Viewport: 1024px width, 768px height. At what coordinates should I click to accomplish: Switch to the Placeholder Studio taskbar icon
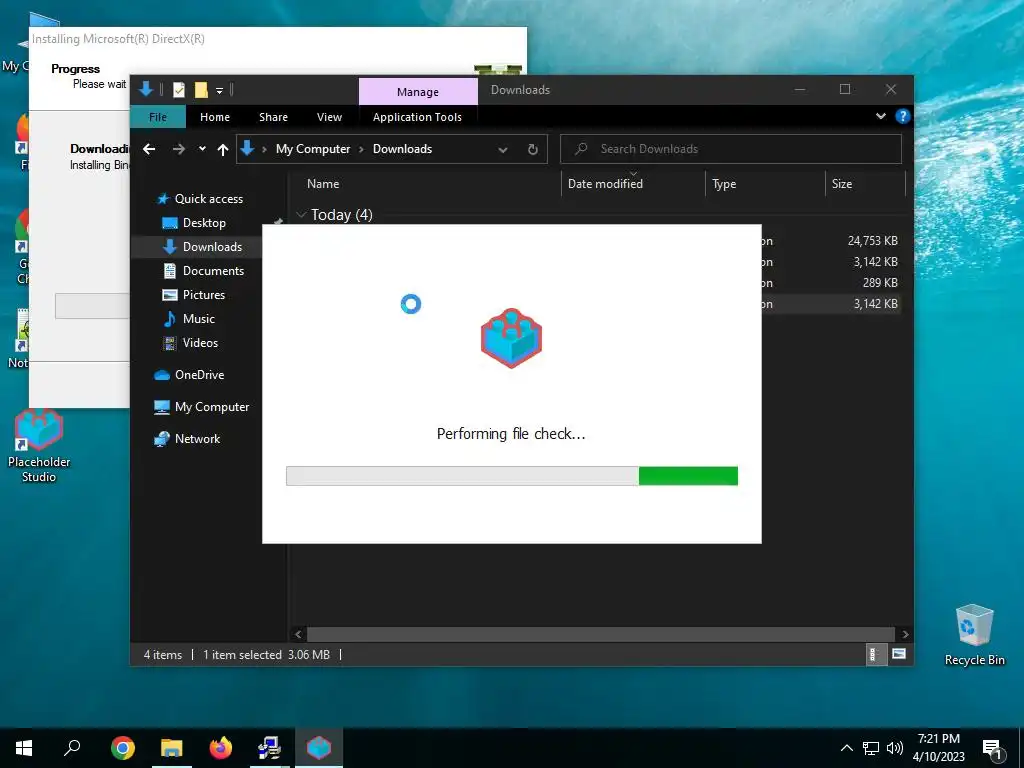click(319, 748)
